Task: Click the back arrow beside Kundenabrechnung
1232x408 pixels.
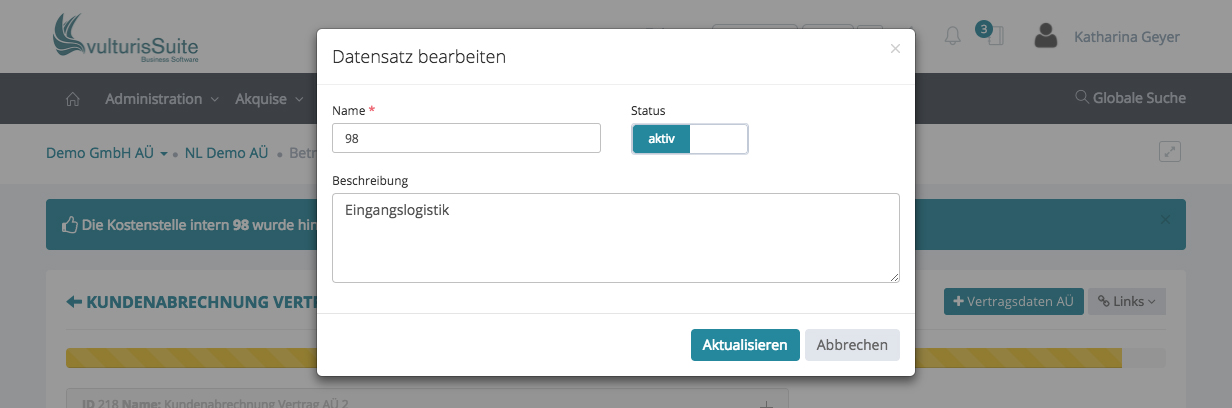Action: click(74, 302)
